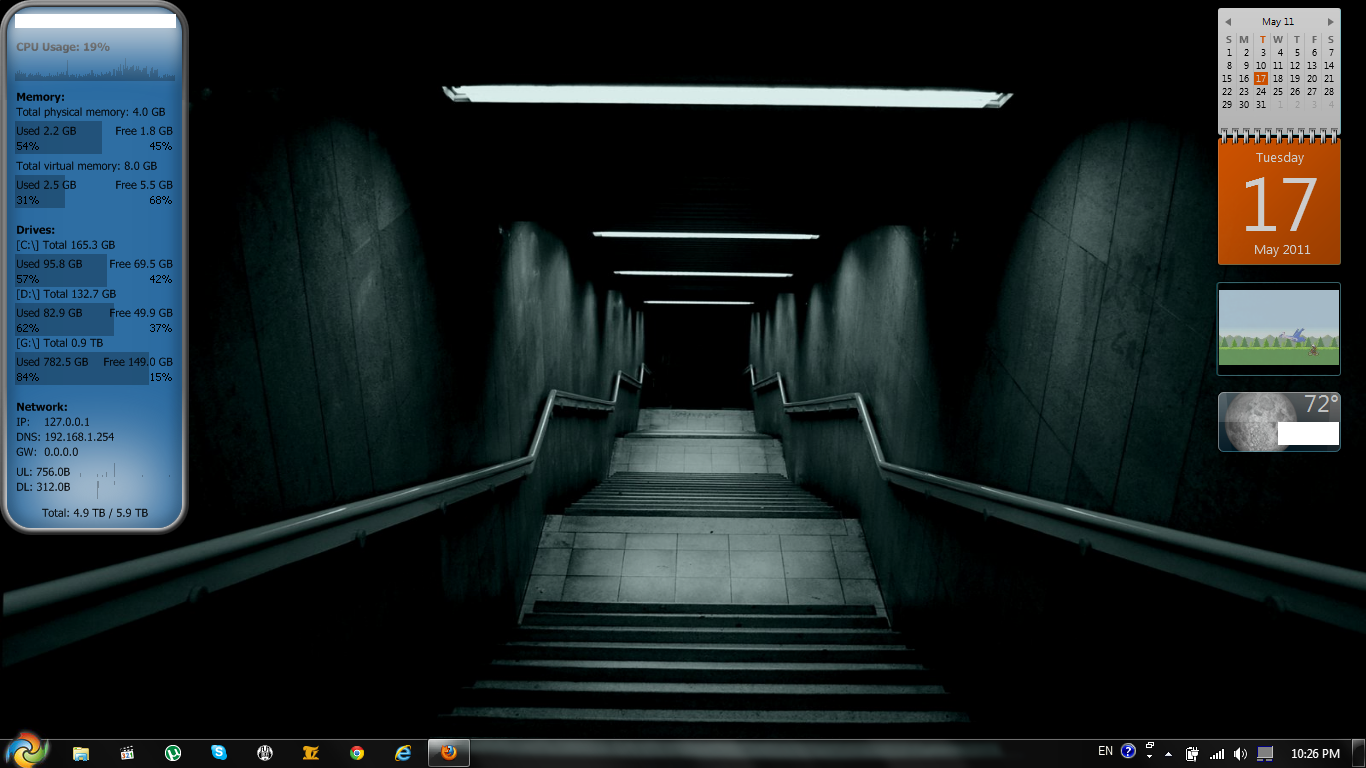Click the orange taskbar icon left of Chrome

click(x=311, y=753)
